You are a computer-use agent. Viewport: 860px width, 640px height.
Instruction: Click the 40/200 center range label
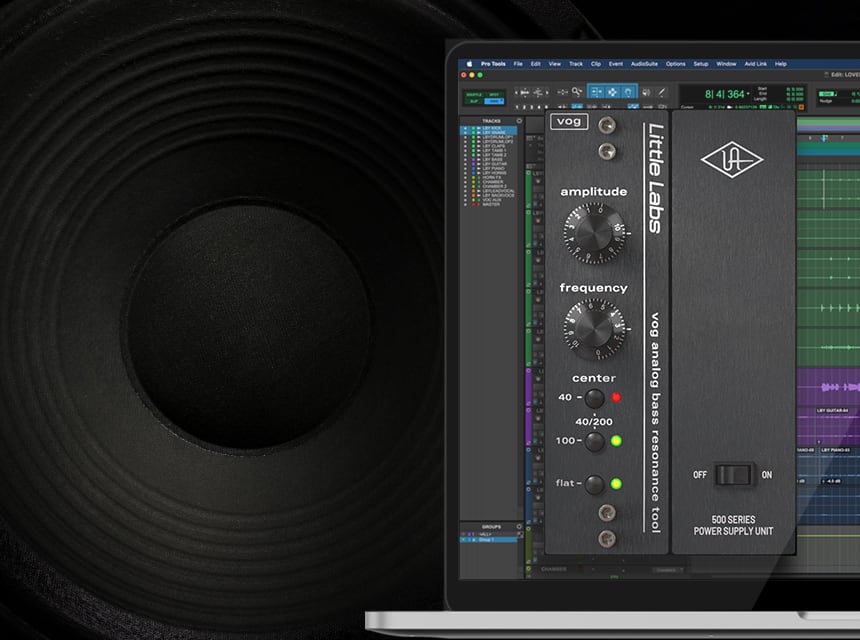coord(594,421)
